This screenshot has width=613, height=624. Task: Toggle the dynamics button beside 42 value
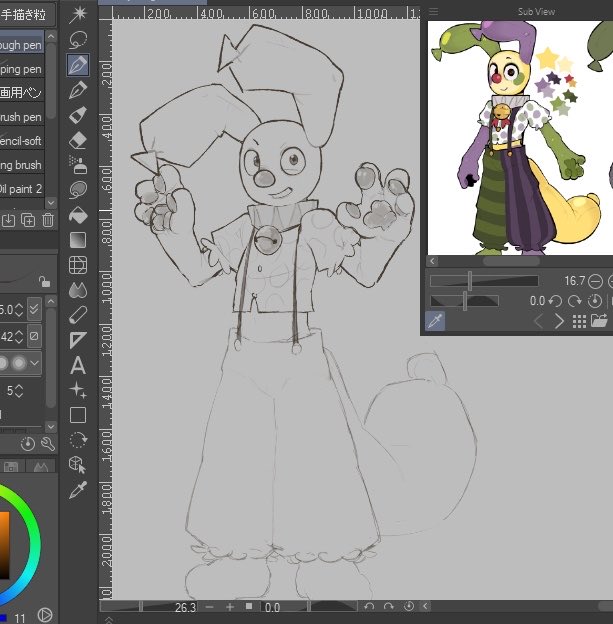coord(34,336)
